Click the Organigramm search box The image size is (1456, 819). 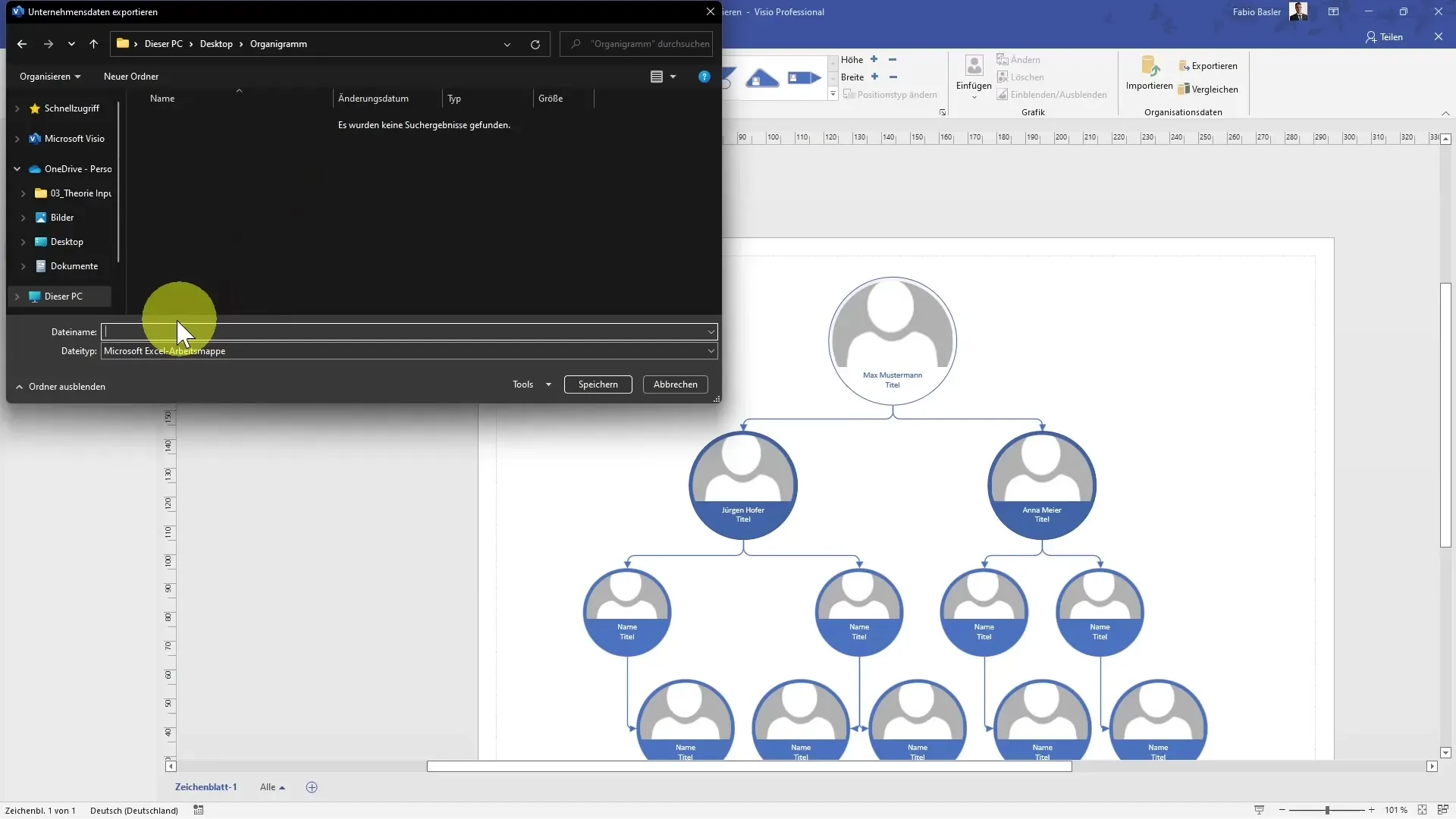[x=636, y=44]
